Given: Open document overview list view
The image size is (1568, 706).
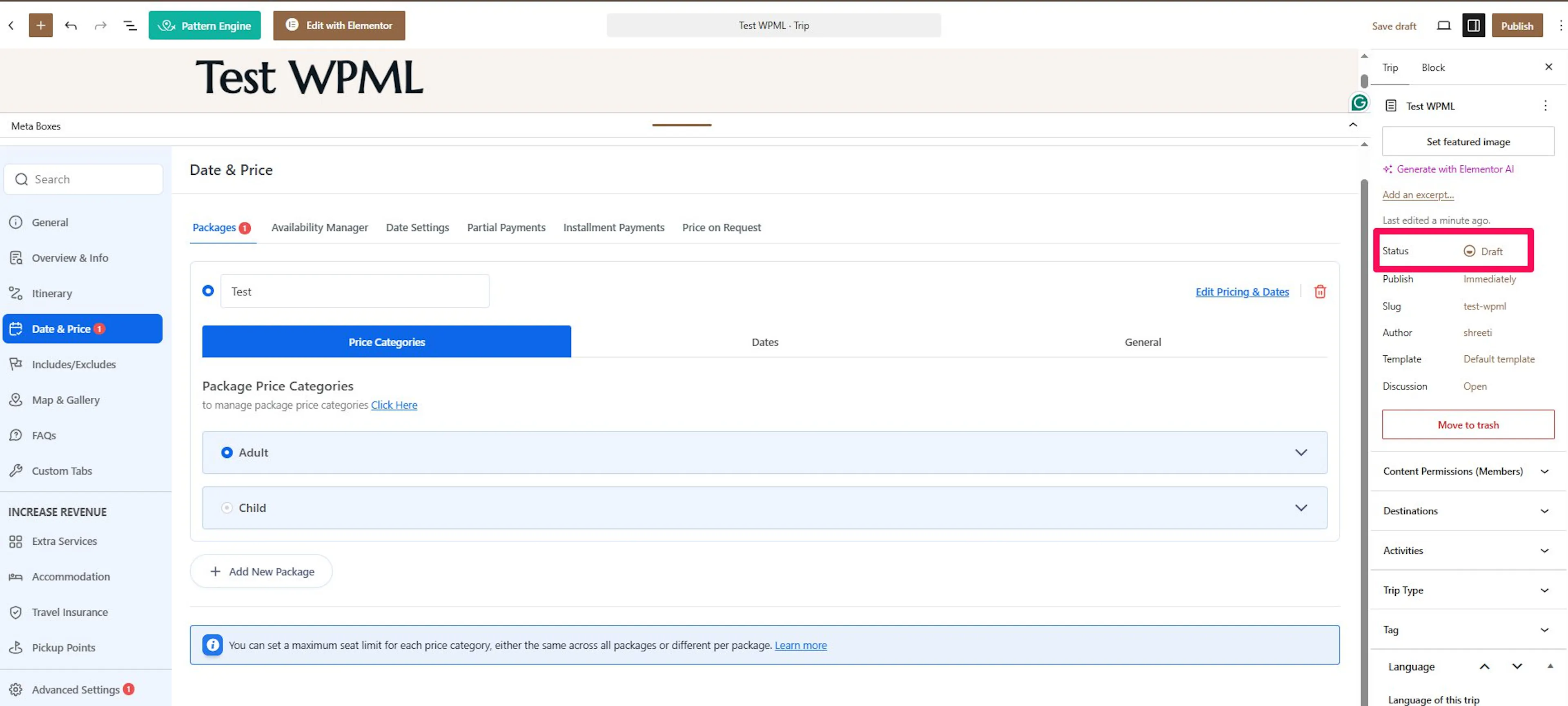Looking at the screenshot, I should pyautogui.click(x=130, y=26).
